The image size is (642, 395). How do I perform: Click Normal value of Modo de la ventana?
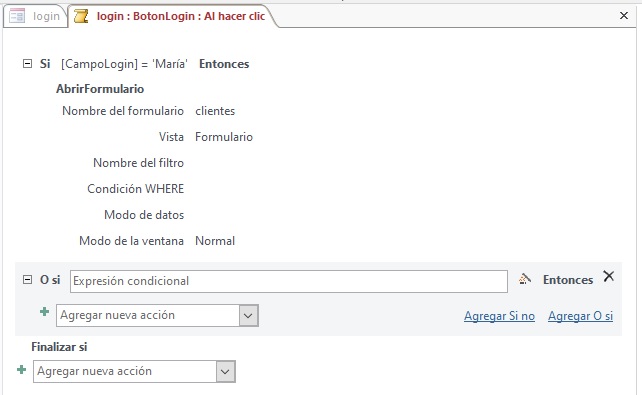215,241
